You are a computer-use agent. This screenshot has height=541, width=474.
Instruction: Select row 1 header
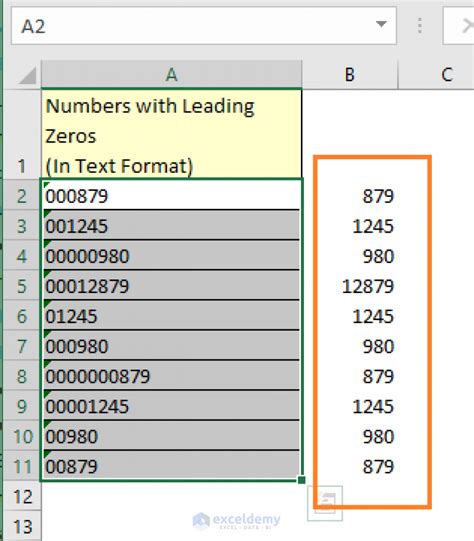pos(22,134)
